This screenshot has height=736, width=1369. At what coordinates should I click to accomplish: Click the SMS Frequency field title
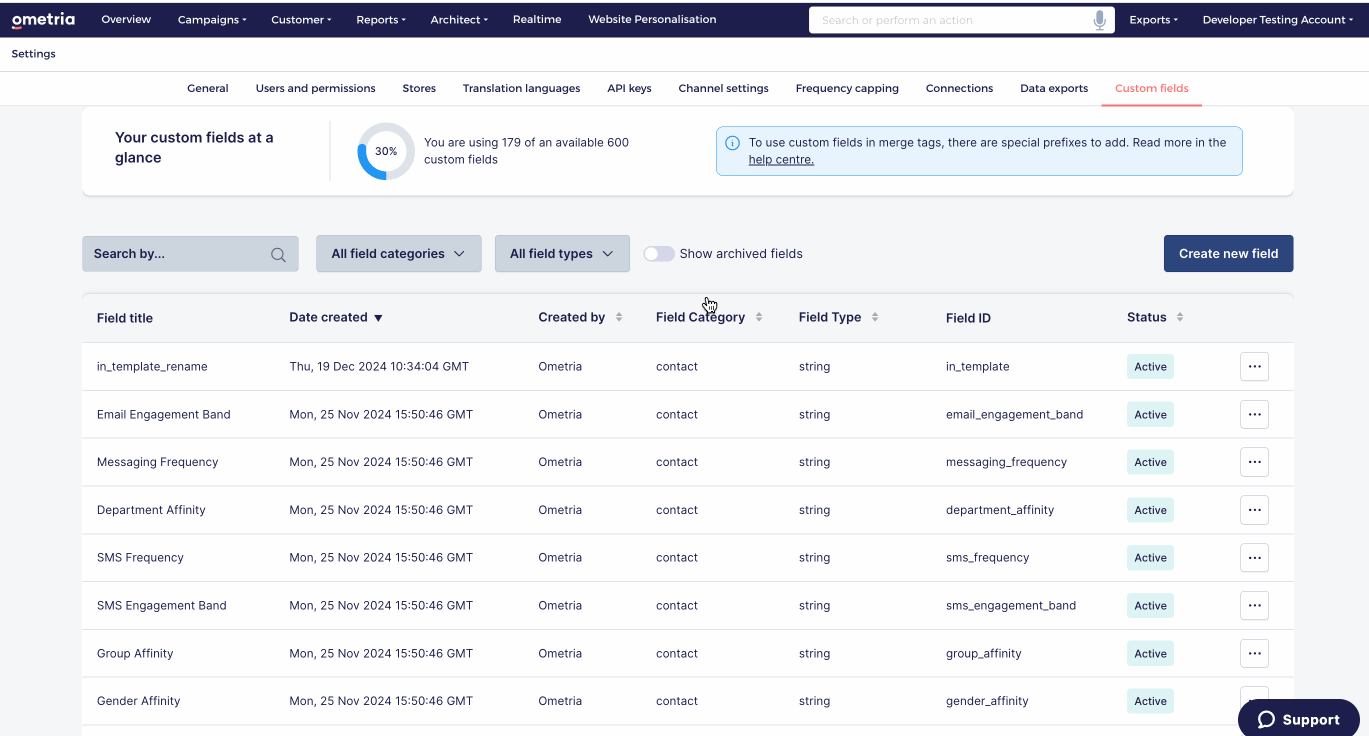[140, 558]
